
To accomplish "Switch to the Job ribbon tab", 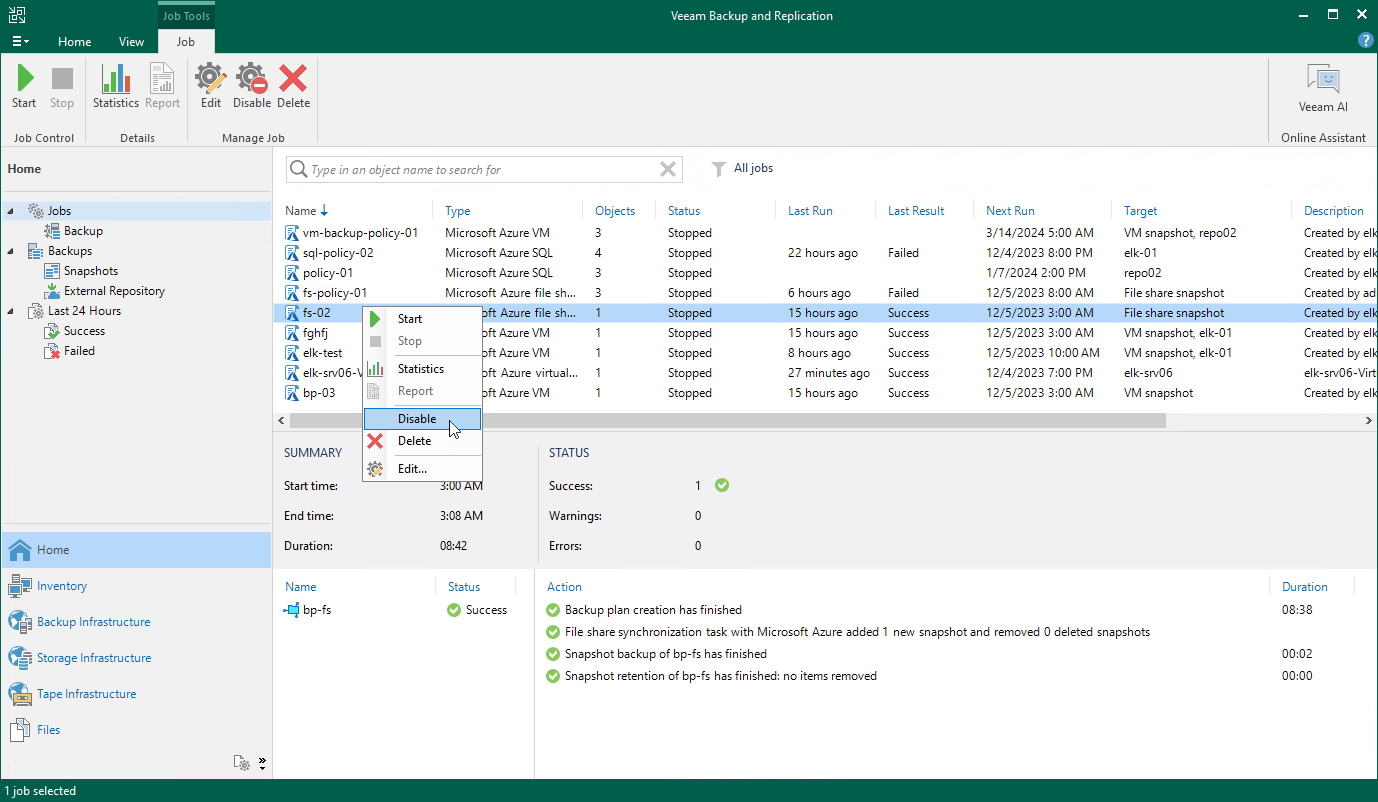I will tap(186, 42).
